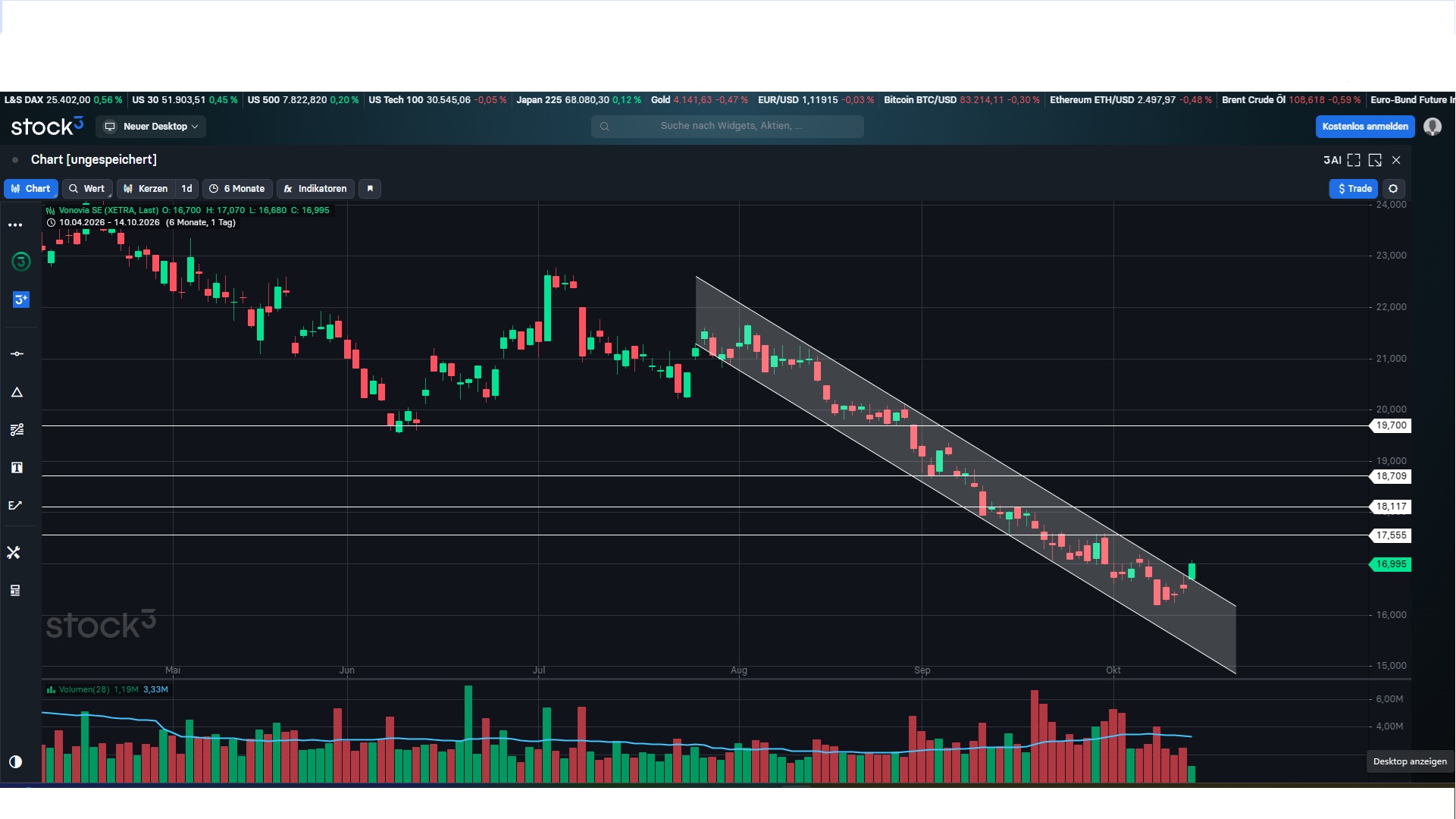Viewport: 1456px width, 819px height.
Task: Select the Fibonacci lines drawing tool
Action: pos(17,430)
